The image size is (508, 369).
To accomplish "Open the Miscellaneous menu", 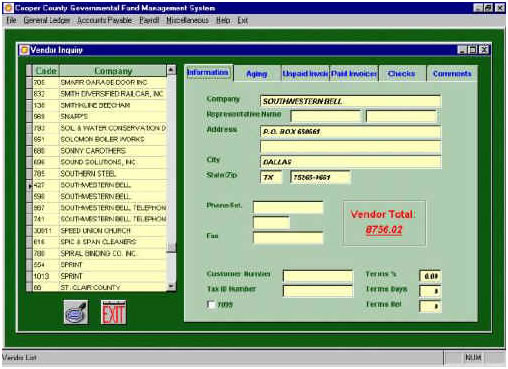I will (187, 20).
